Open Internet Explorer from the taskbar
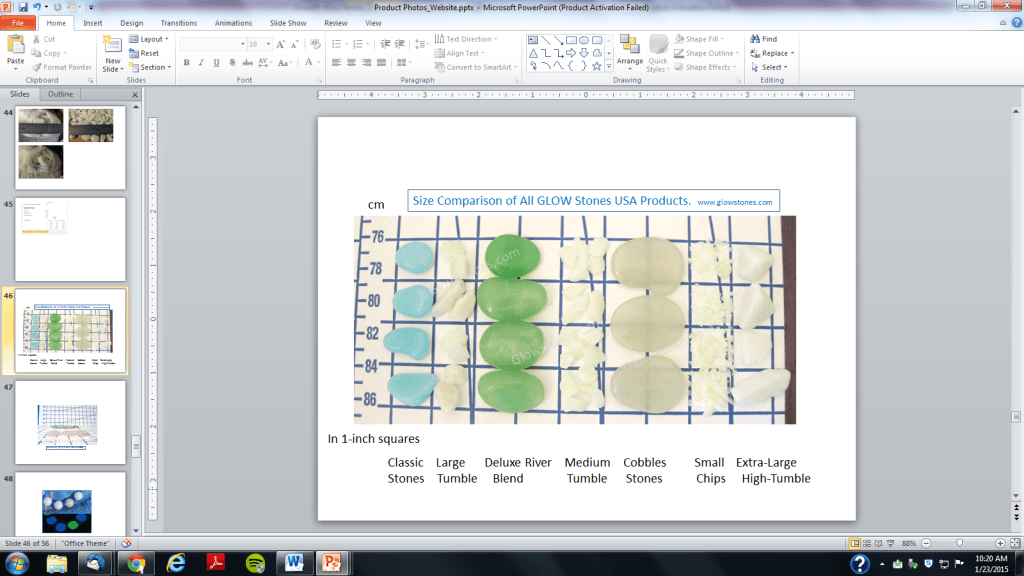Screen dimensions: 1024x576 click(x=176, y=563)
